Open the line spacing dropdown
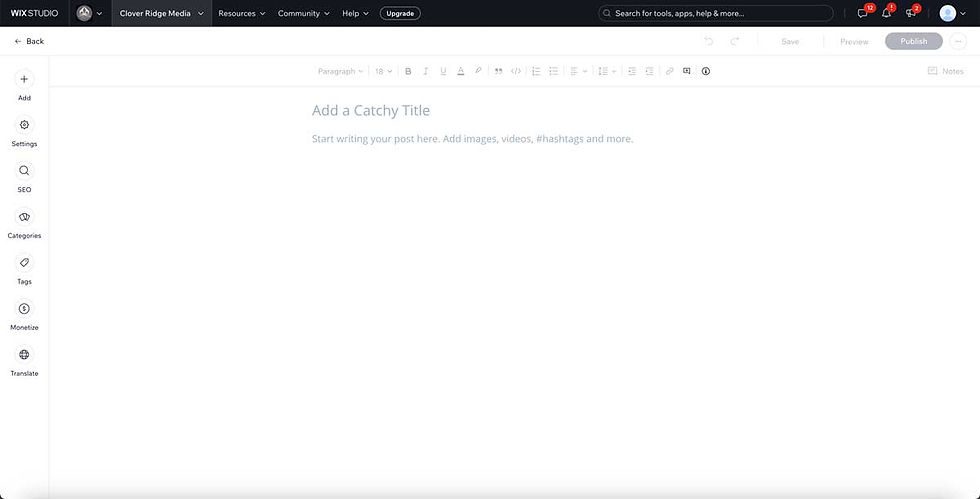Viewport: 980px width, 499px height. tap(607, 71)
